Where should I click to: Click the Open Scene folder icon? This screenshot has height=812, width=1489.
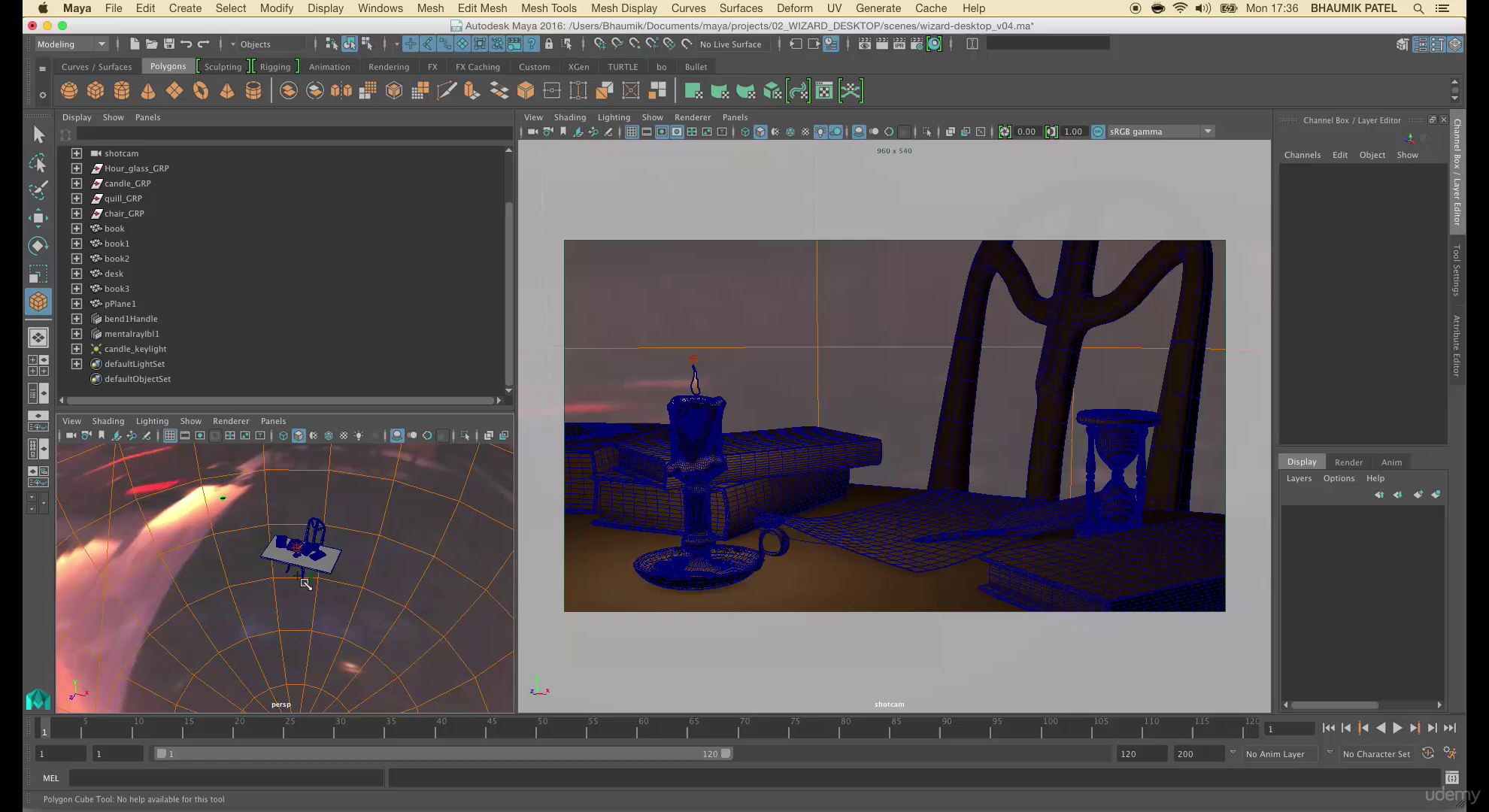coord(151,44)
